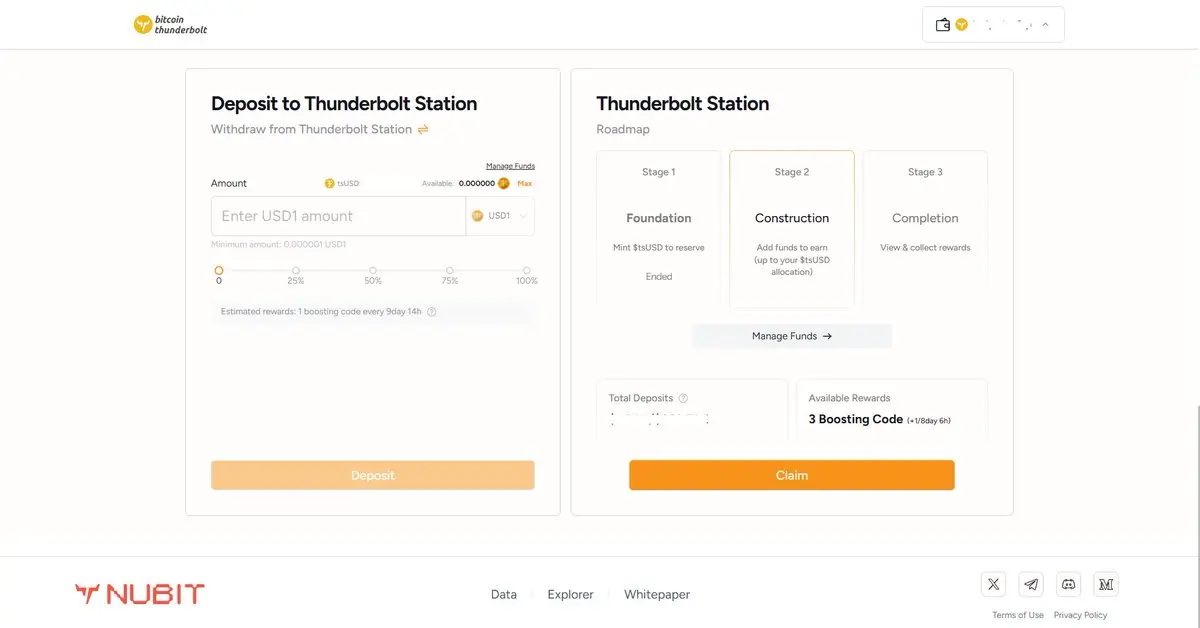Select the Stage 1 Foundation card

658,228
